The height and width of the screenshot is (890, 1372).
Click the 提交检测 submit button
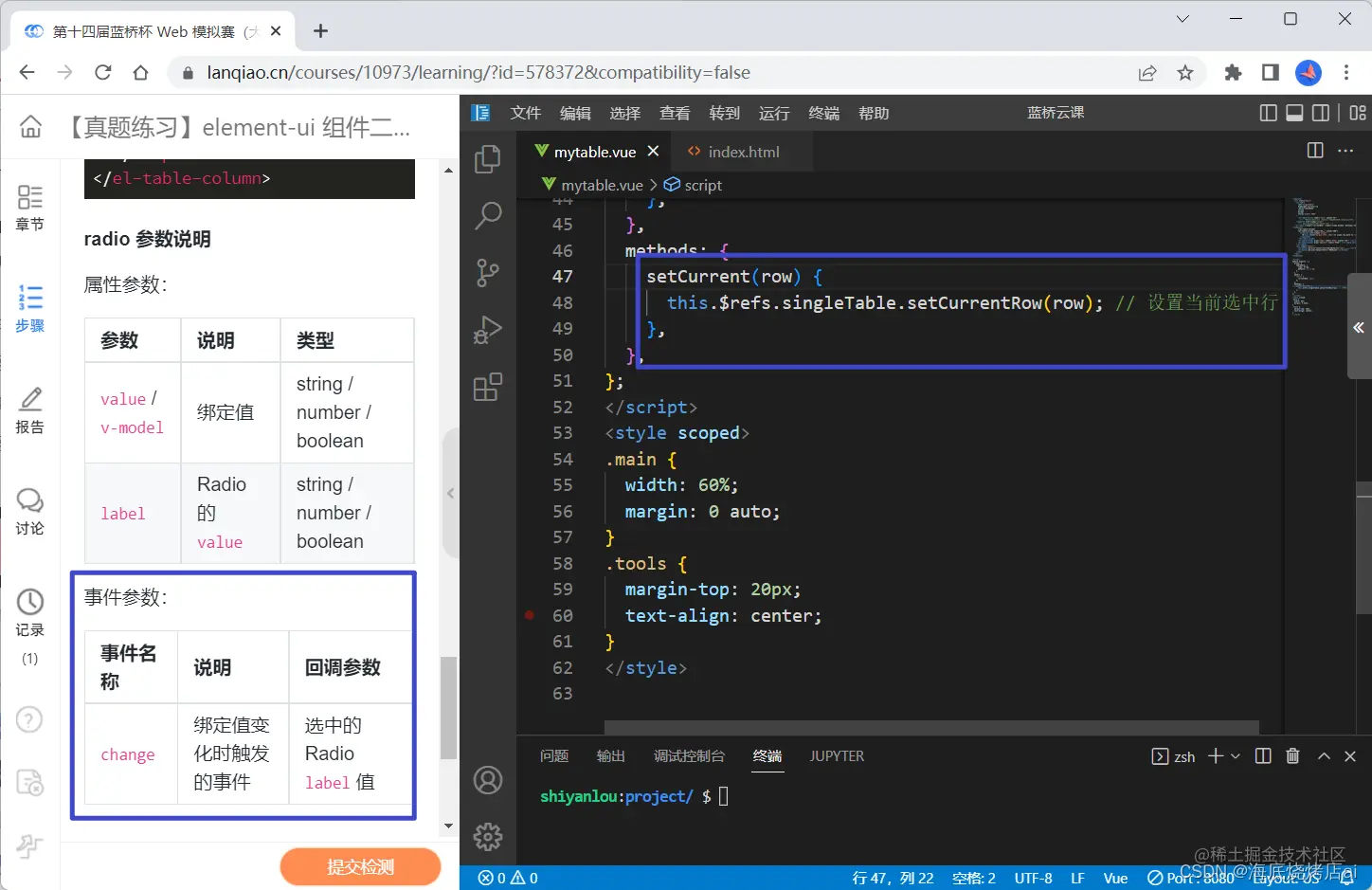click(x=360, y=865)
